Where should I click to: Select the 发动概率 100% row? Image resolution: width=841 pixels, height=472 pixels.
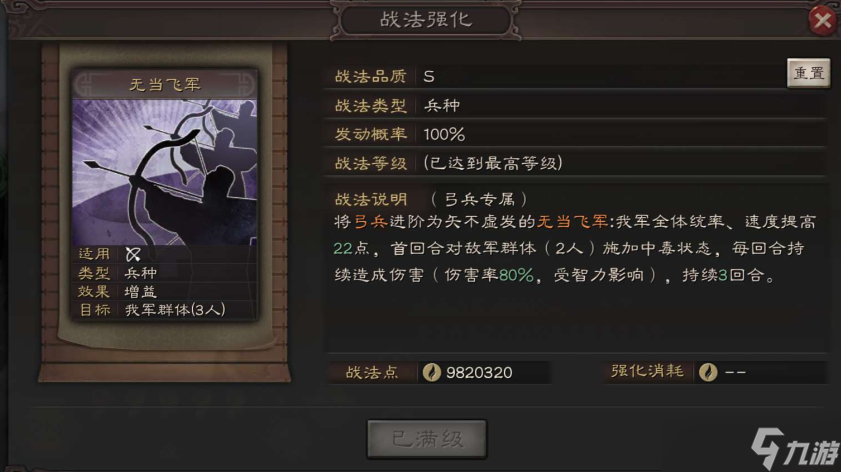point(577,134)
